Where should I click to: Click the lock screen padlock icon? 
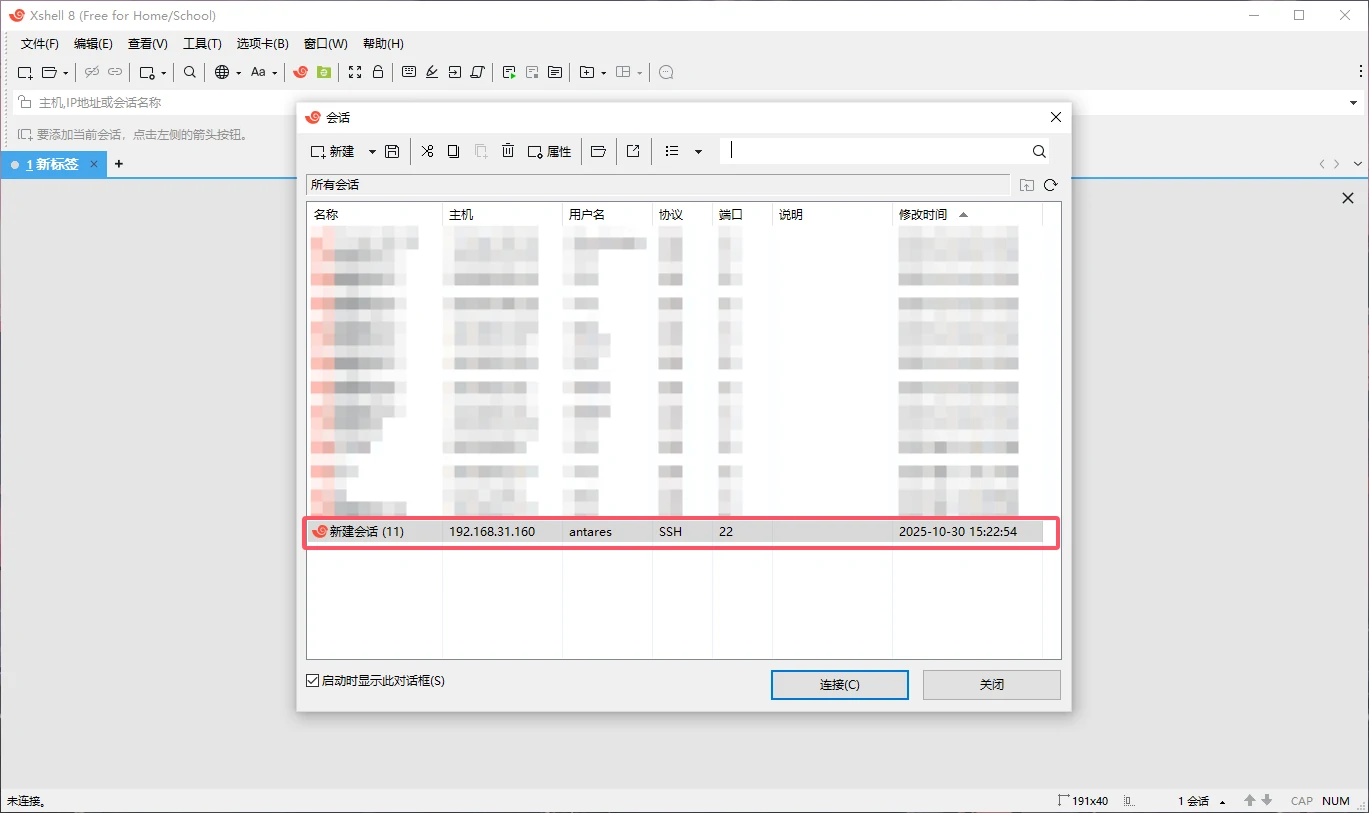378,72
